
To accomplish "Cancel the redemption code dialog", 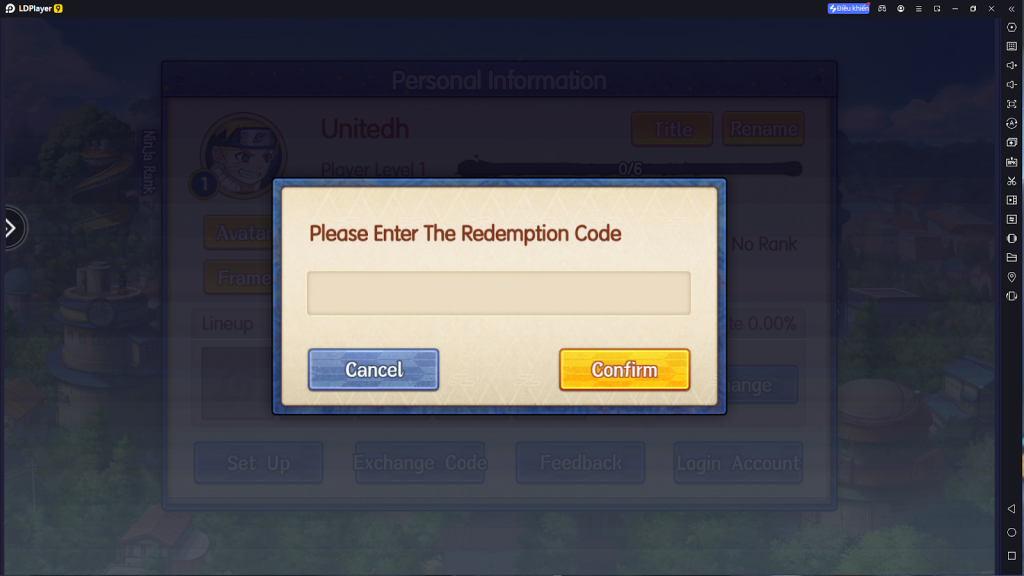I will 374,370.
